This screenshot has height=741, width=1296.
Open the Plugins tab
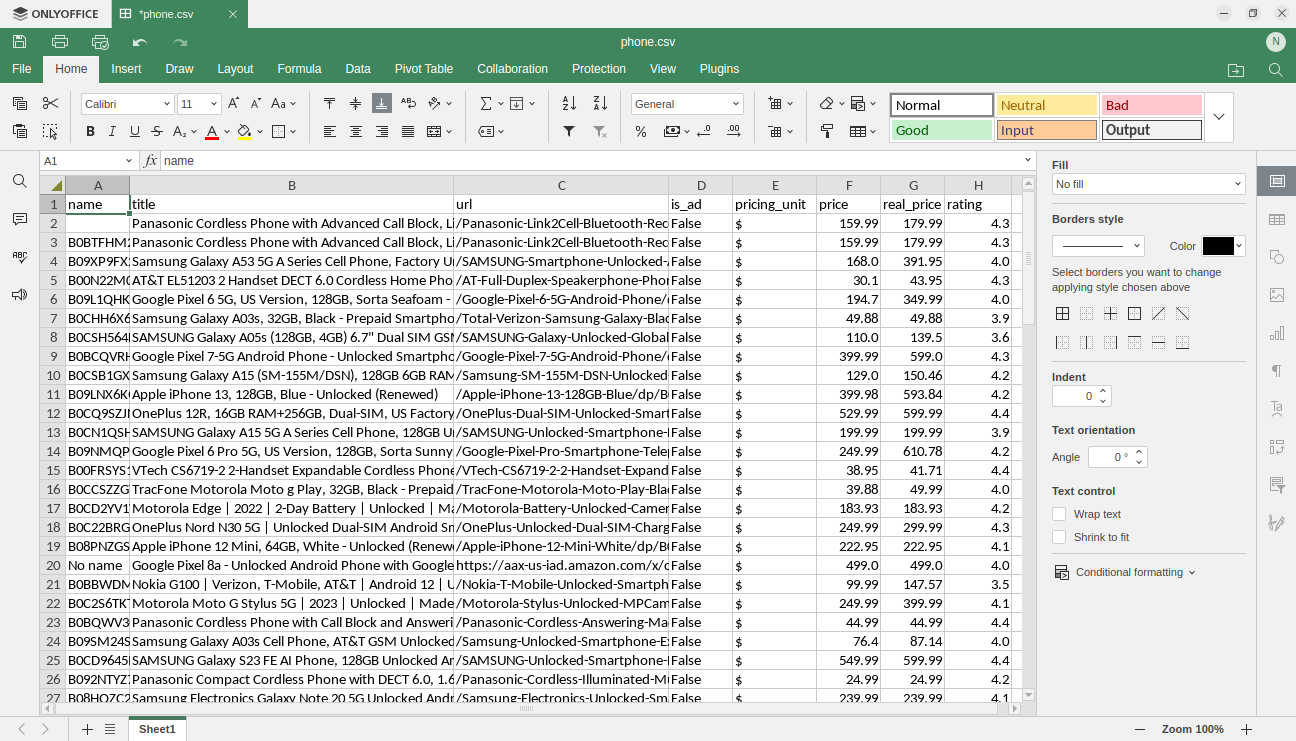719,69
